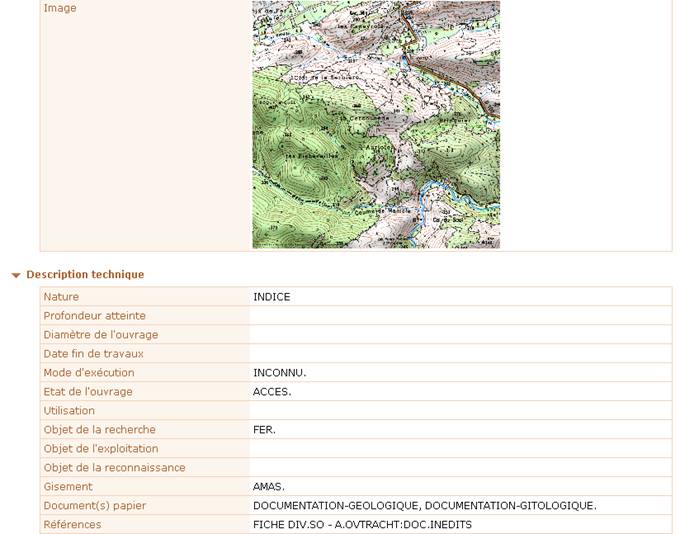Select the Etat de l'ouvrage label

[88, 392]
